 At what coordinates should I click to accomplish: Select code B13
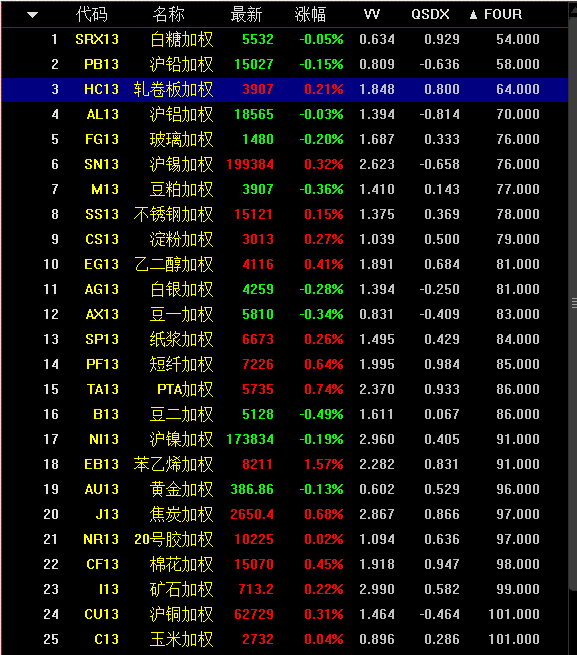click(106, 414)
